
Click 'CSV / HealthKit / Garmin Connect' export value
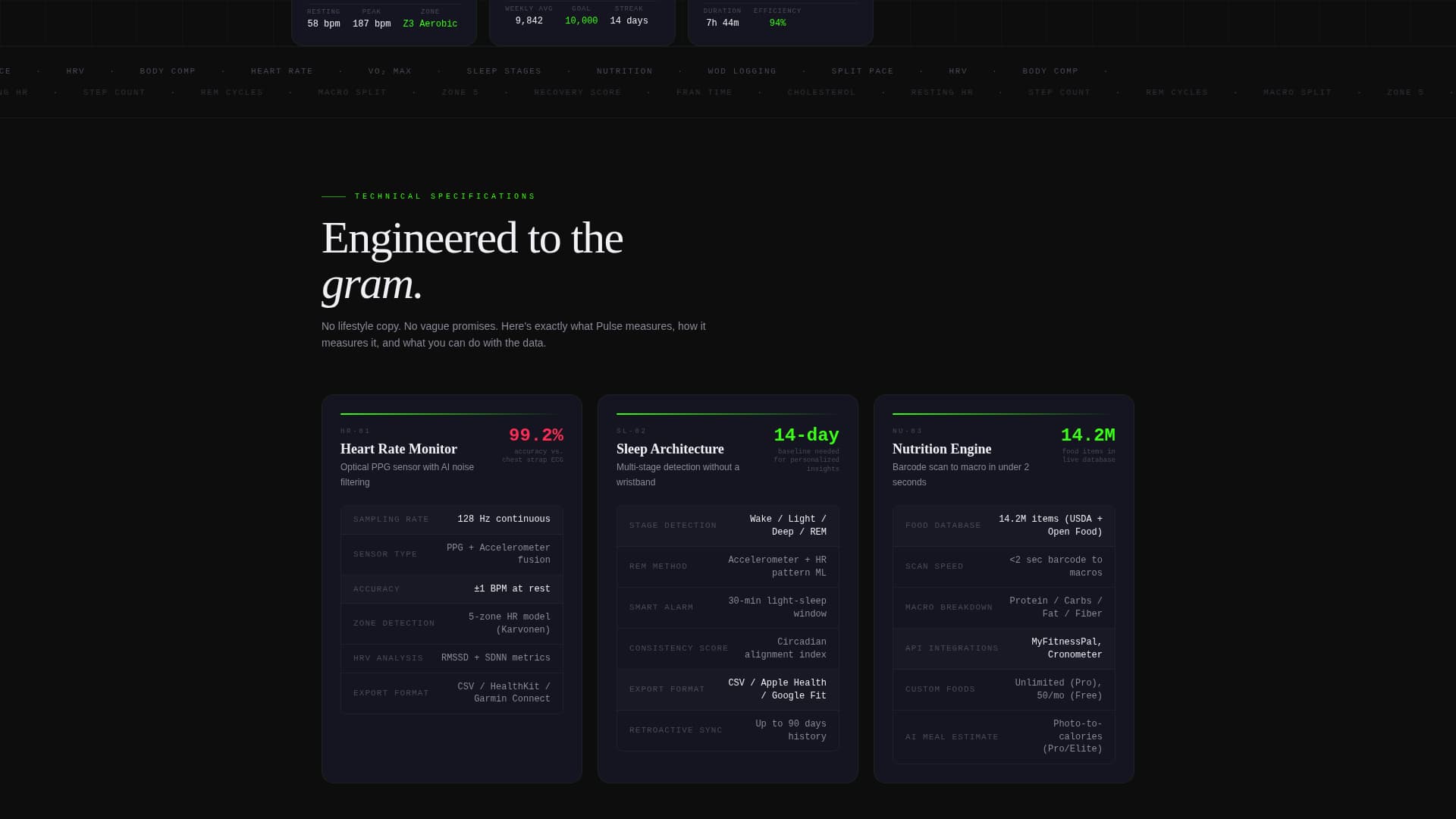click(x=504, y=693)
